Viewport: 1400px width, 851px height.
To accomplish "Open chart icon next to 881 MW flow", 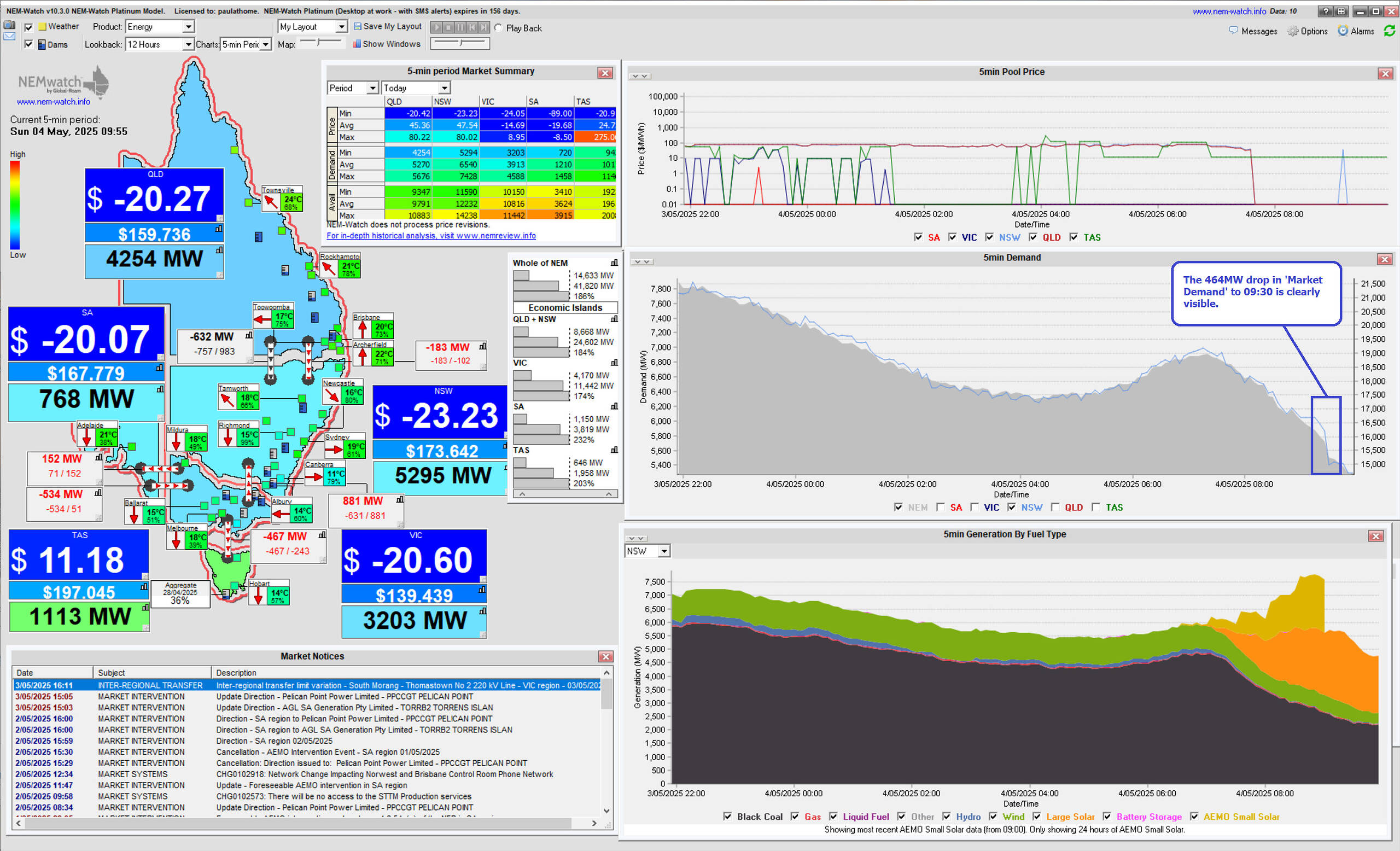I will (x=400, y=500).
